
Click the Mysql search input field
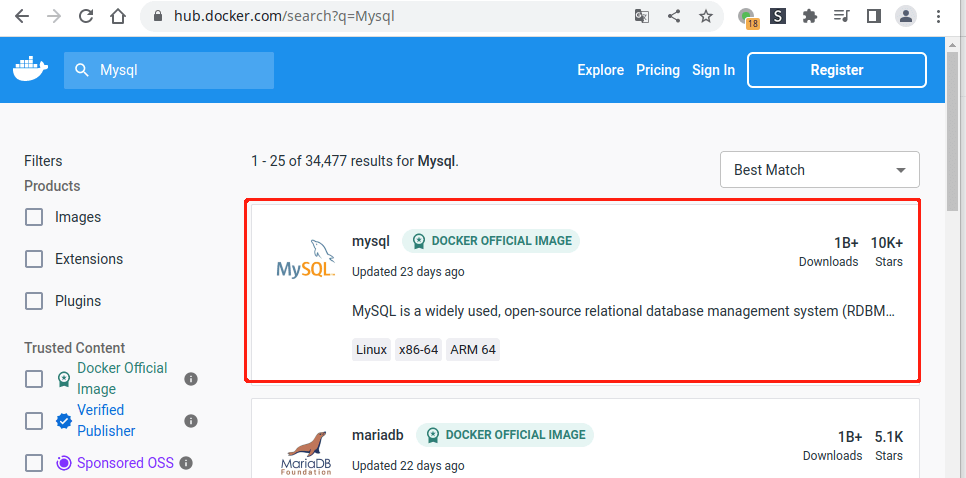pyautogui.click(x=169, y=70)
